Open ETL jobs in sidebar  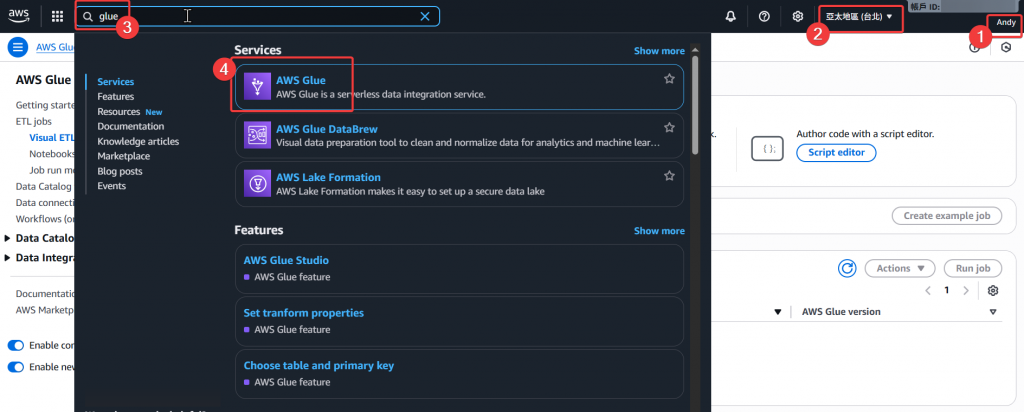(x=33, y=121)
